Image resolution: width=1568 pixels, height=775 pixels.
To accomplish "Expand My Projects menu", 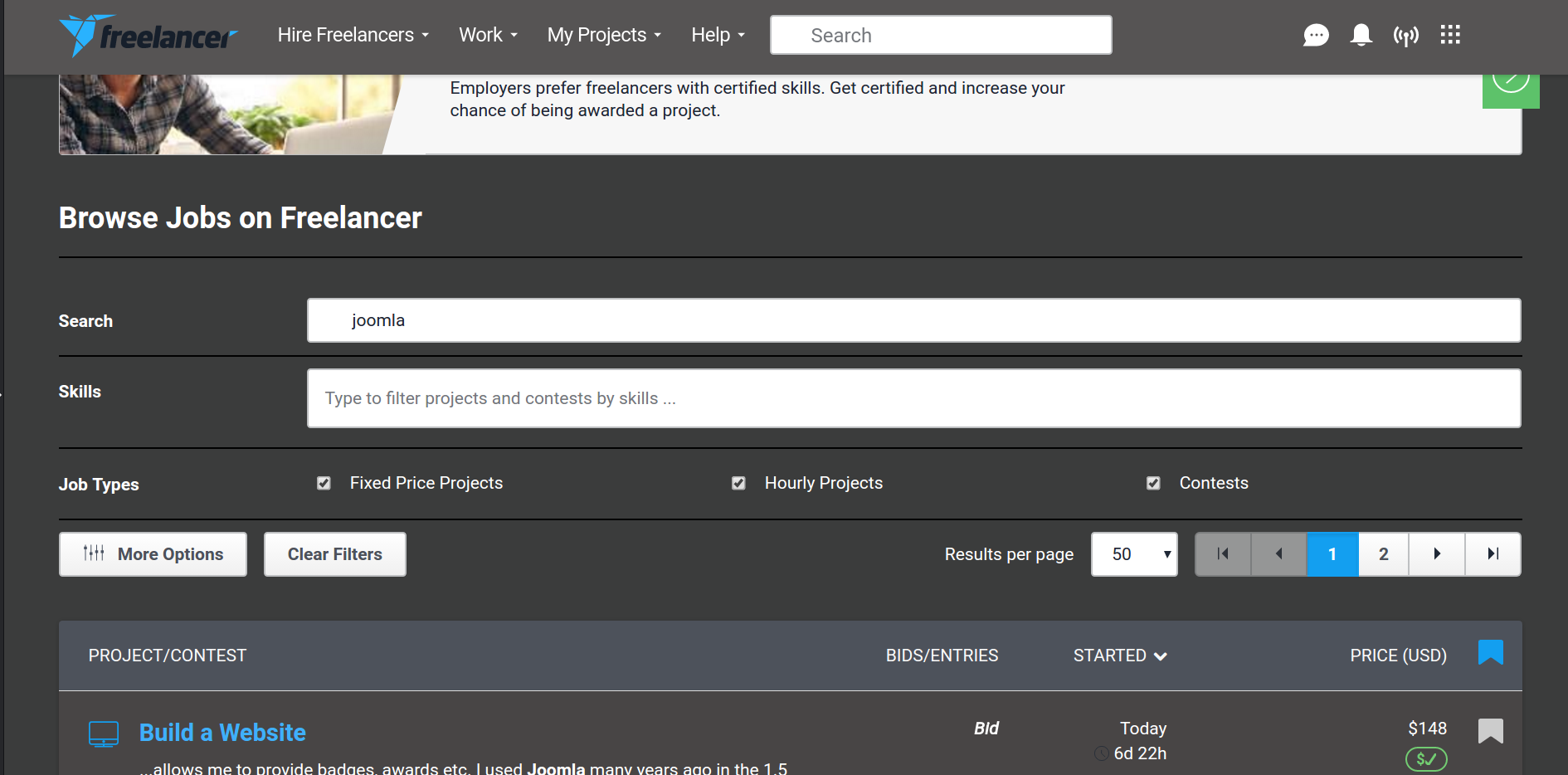I will pyautogui.click(x=604, y=35).
